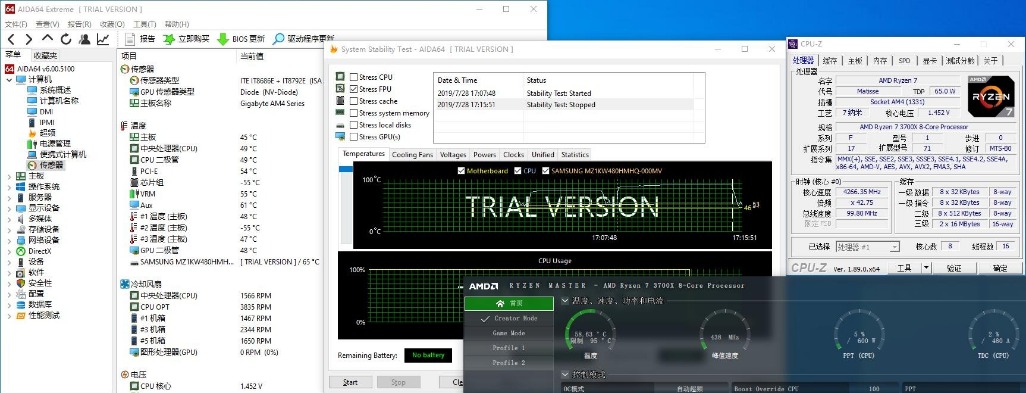Enable the Stress CPU checkbox
1026x393 pixels.
pos(353,77)
